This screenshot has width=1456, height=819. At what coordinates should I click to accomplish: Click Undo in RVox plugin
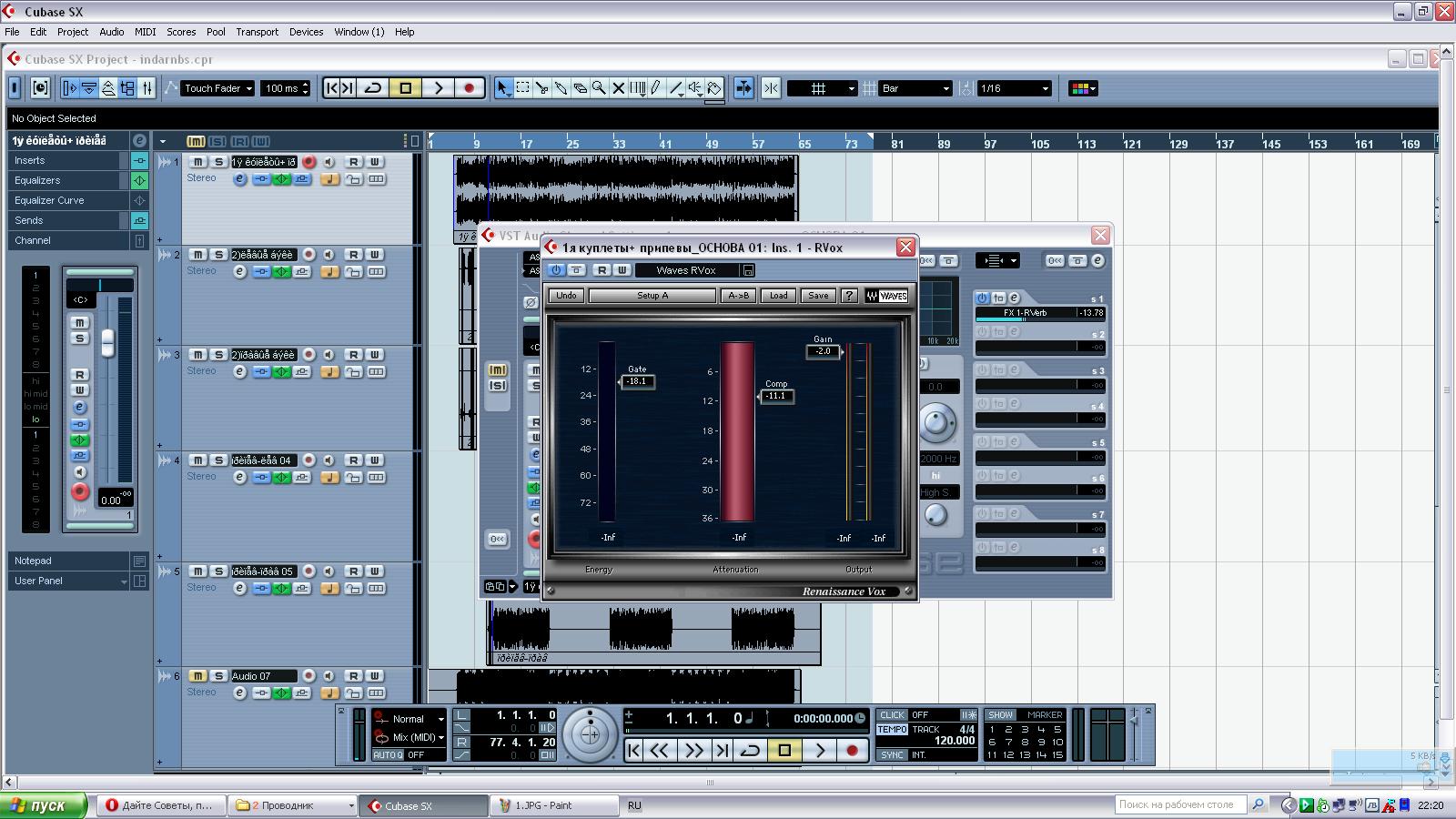tap(566, 296)
